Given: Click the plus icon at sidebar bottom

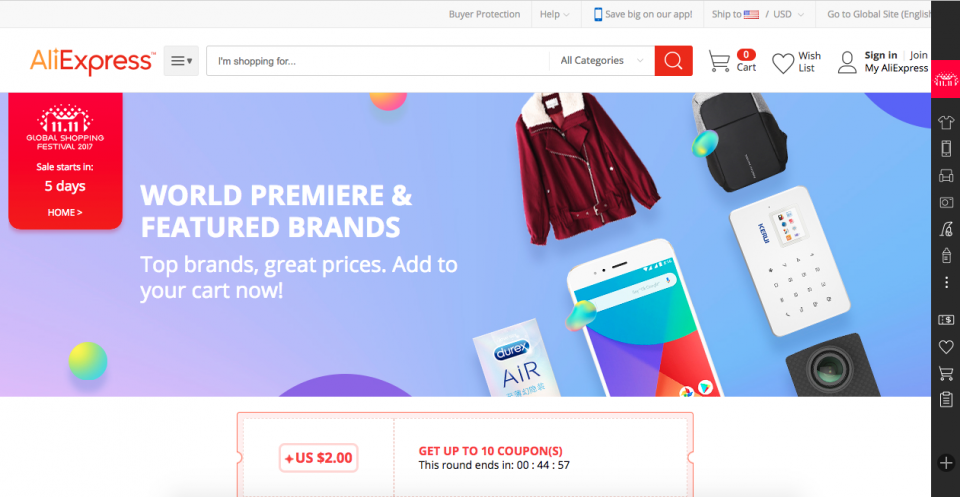Looking at the screenshot, I should point(946,463).
